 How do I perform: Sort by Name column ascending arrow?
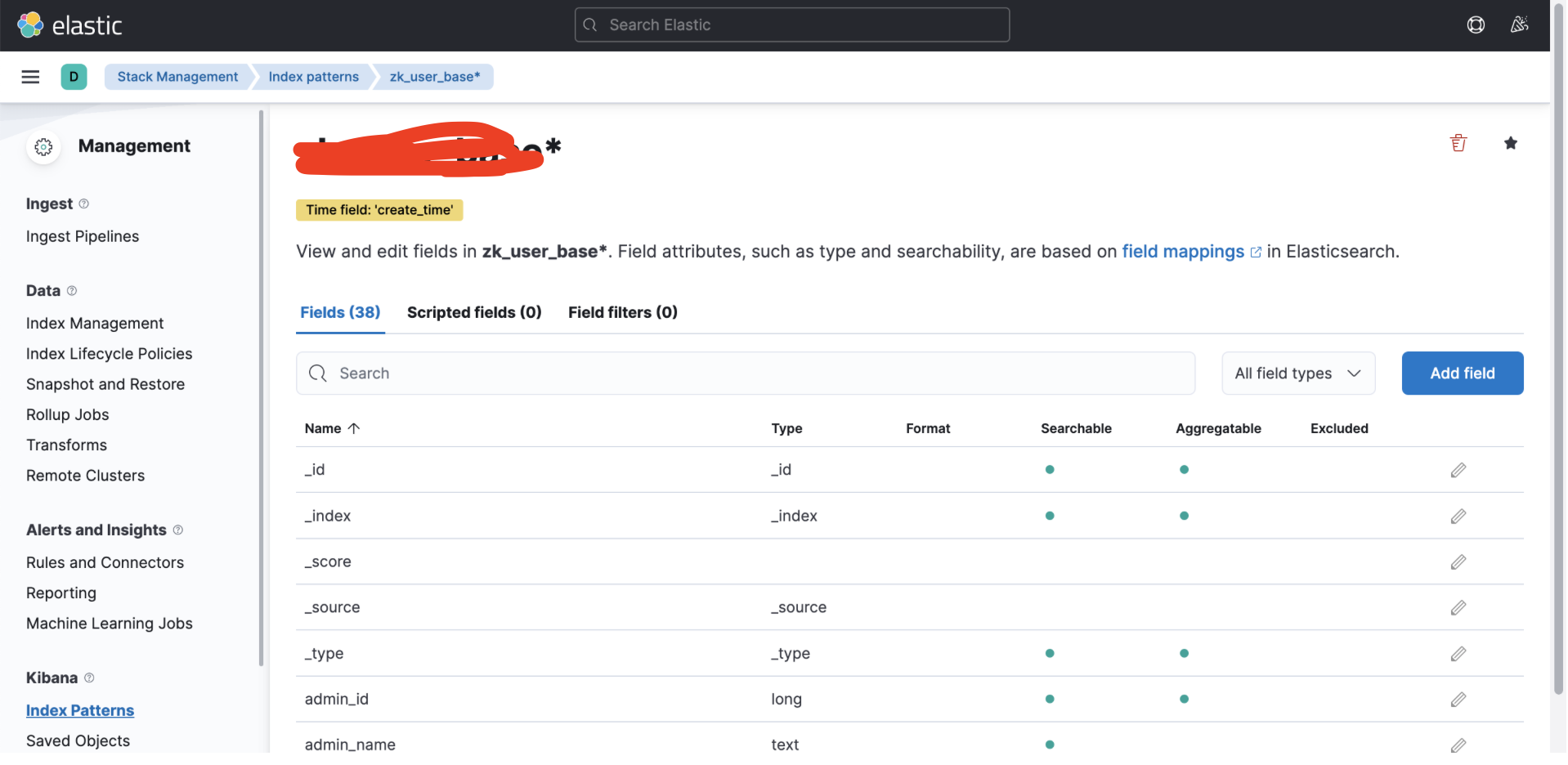click(354, 428)
